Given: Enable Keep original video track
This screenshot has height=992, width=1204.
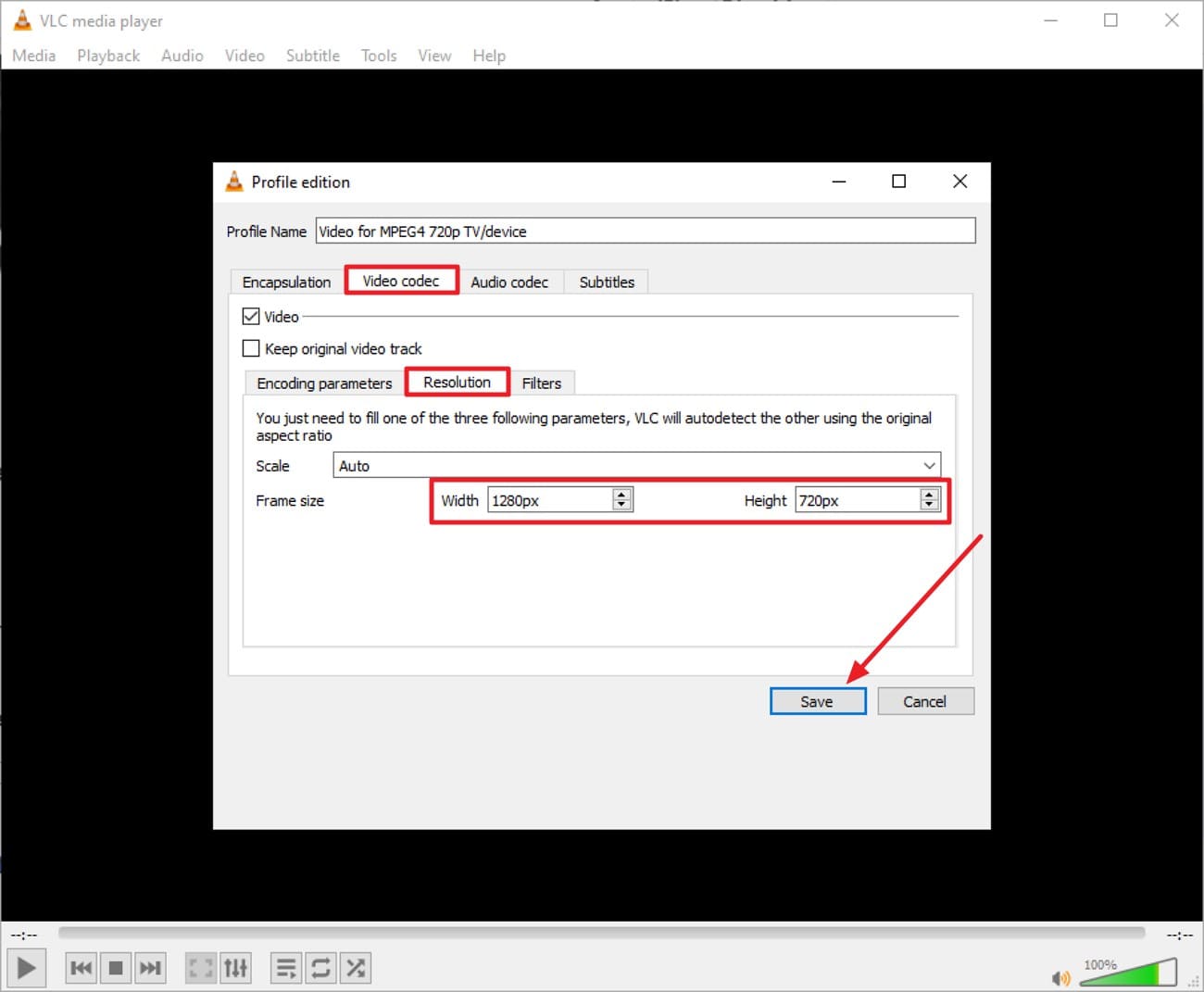Looking at the screenshot, I should (251, 348).
